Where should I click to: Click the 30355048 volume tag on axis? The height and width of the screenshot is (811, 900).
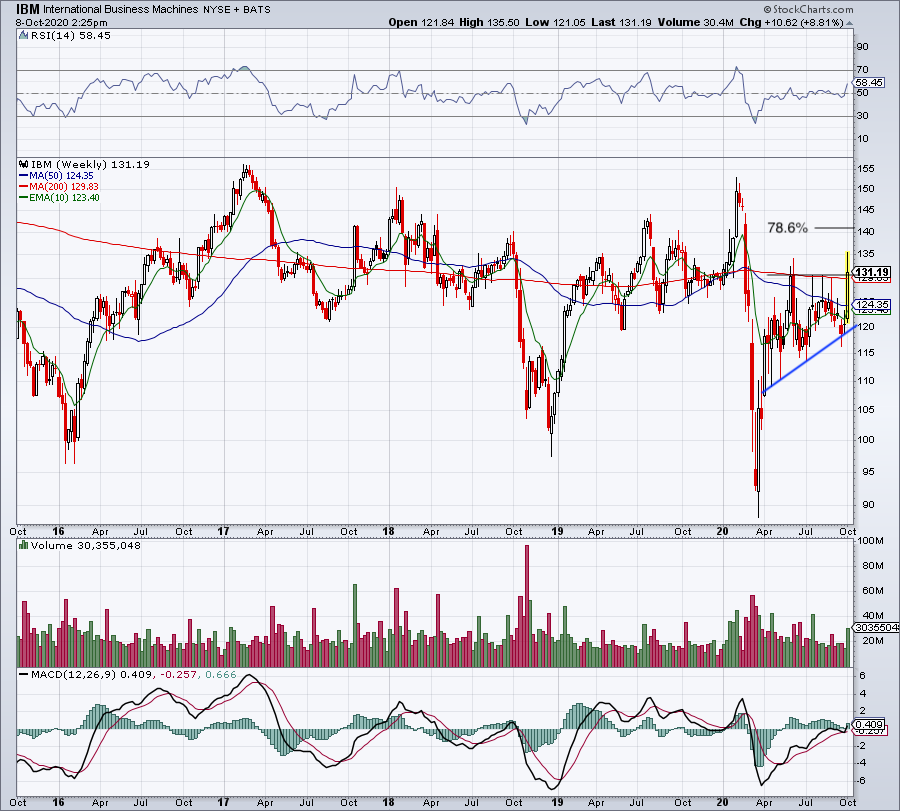point(877,628)
